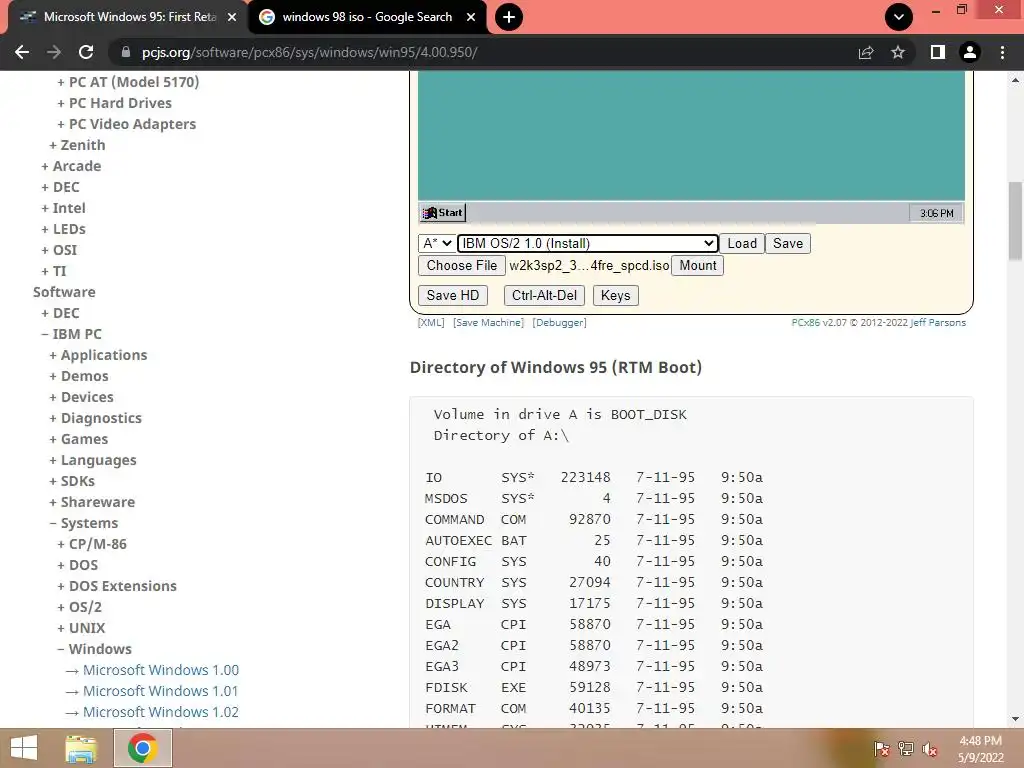The height and width of the screenshot is (768, 1024).
Task: Click the emulator clock showing 3:06 PM
Action: pos(936,213)
